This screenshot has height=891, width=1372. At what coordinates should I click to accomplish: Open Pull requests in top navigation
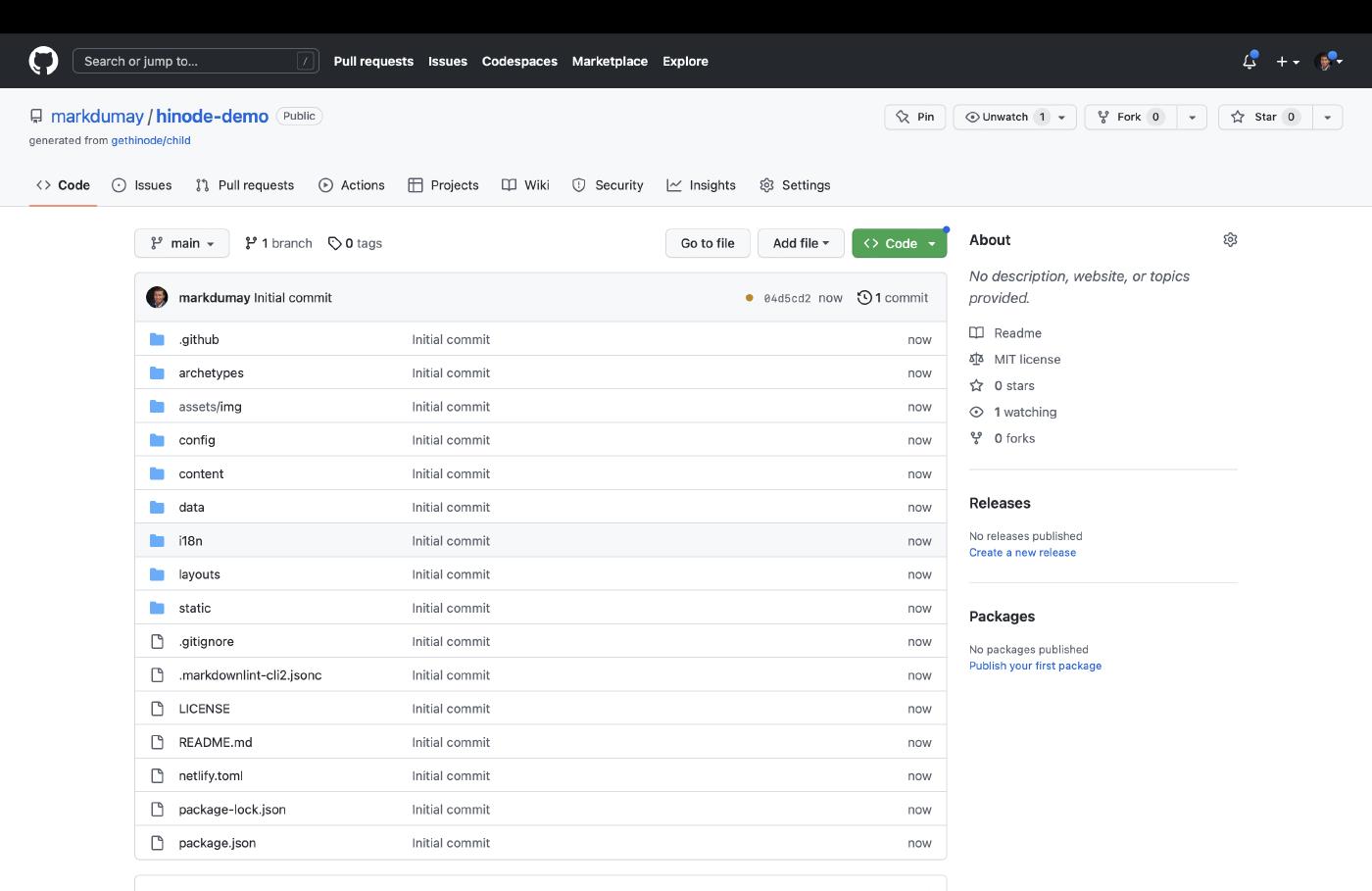click(x=373, y=61)
